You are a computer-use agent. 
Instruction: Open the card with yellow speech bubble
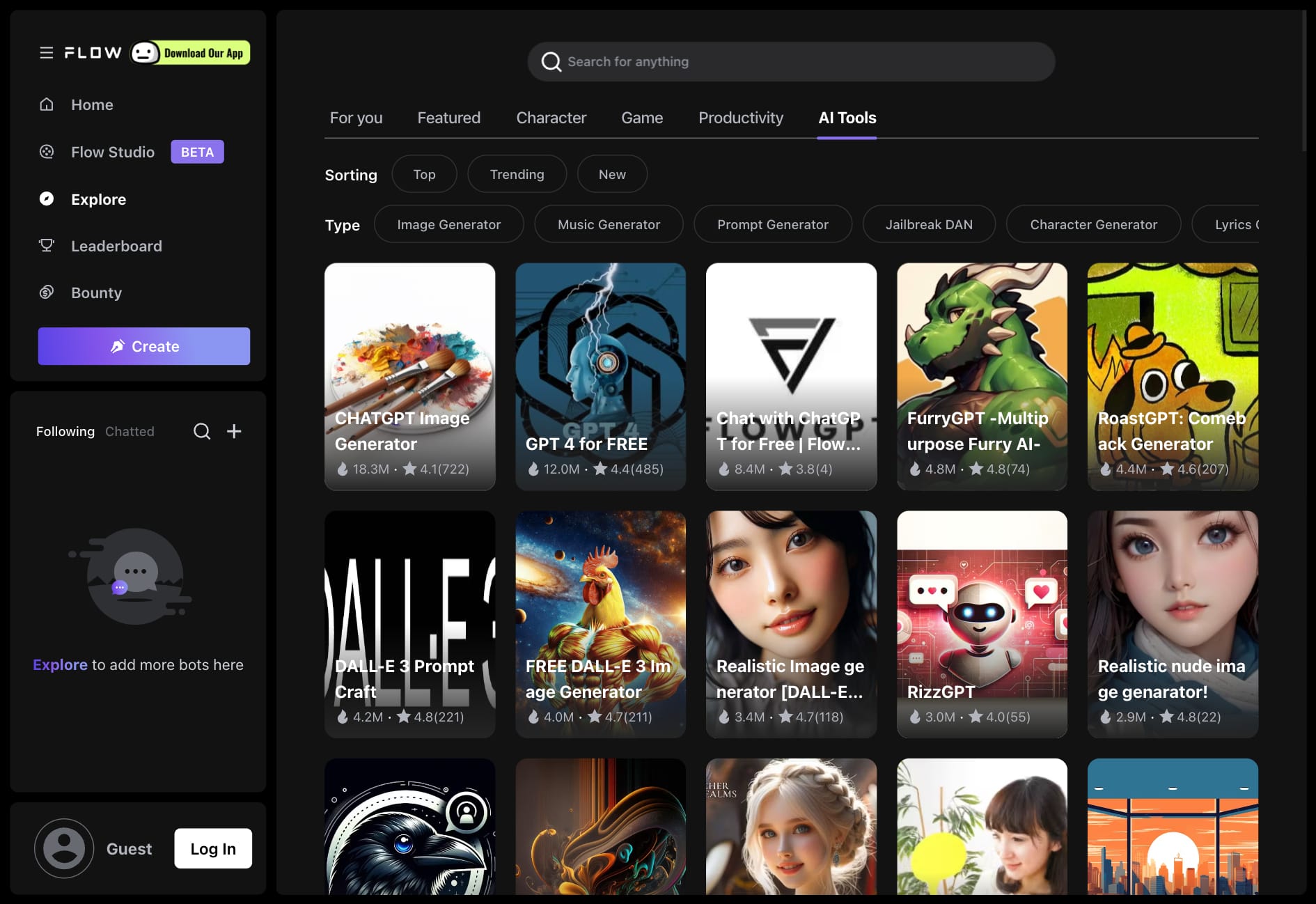[x=982, y=827]
